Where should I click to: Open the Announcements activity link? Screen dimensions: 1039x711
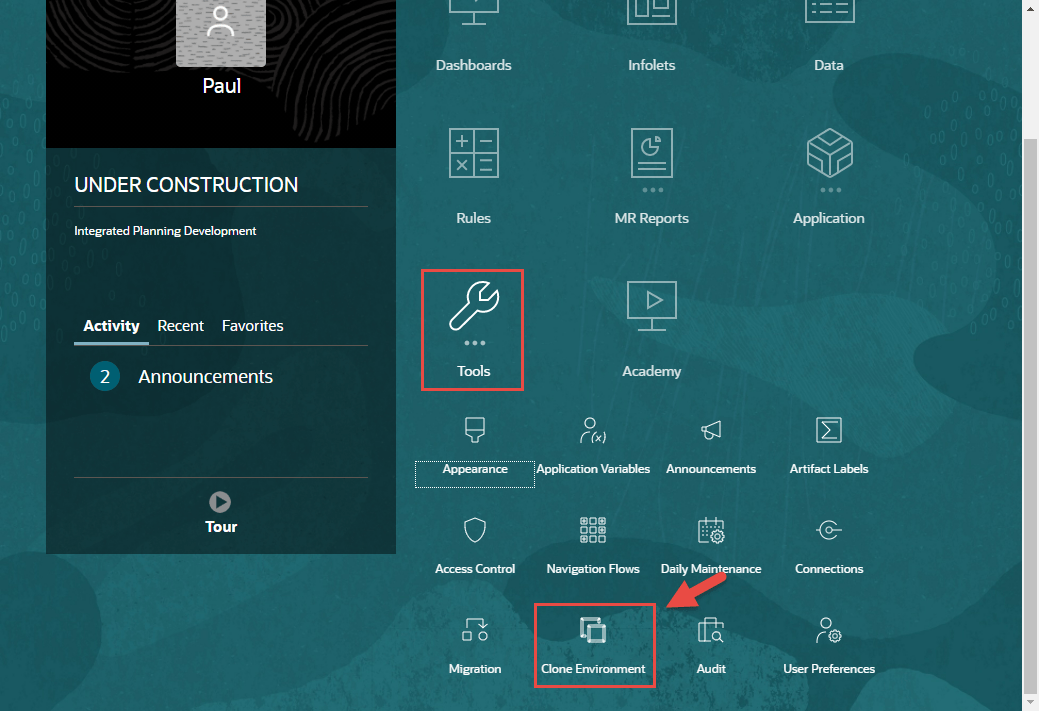click(x=205, y=377)
